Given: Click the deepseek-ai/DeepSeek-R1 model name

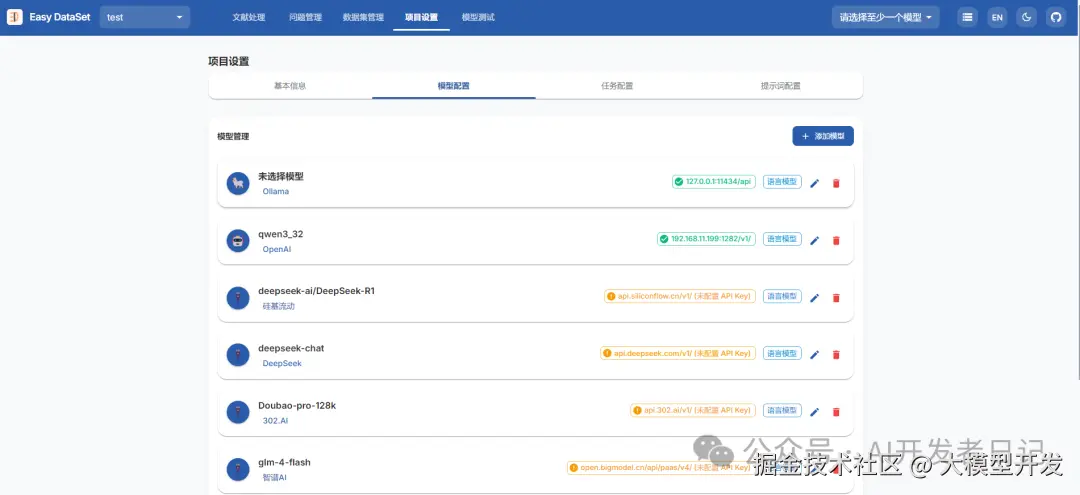Looking at the screenshot, I should click(x=316, y=291).
